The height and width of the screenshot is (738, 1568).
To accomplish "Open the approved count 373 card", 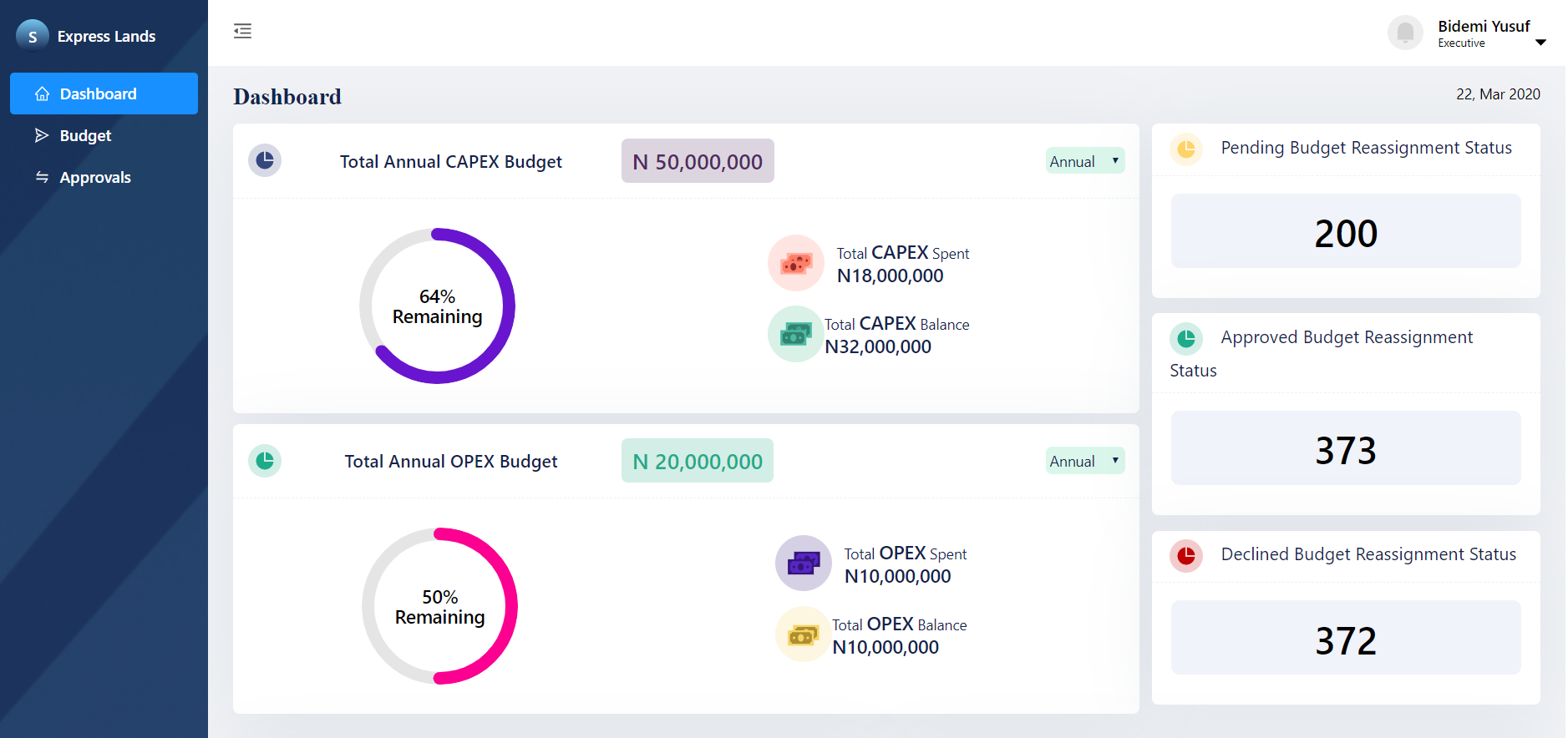I will click(x=1346, y=447).
